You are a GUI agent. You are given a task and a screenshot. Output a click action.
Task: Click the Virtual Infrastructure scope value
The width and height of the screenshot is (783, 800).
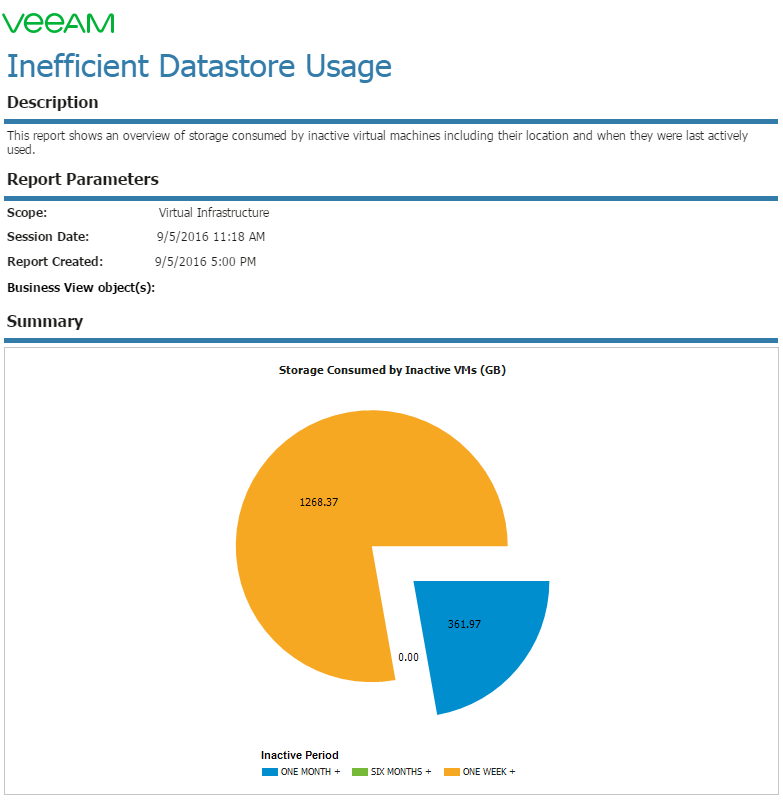point(214,212)
